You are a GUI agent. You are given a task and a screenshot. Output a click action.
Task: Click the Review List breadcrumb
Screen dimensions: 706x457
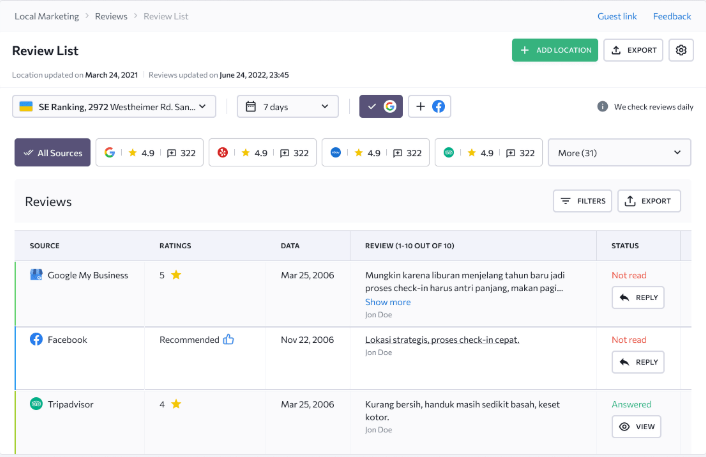click(166, 16)
